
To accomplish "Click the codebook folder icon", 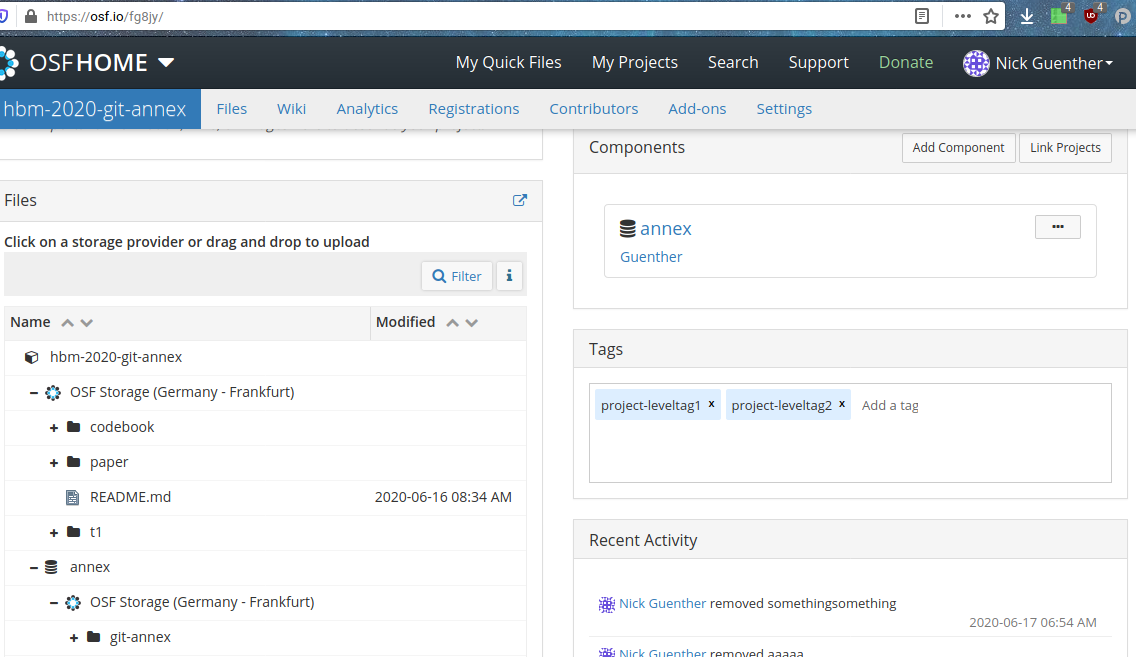I will [73, 427].
